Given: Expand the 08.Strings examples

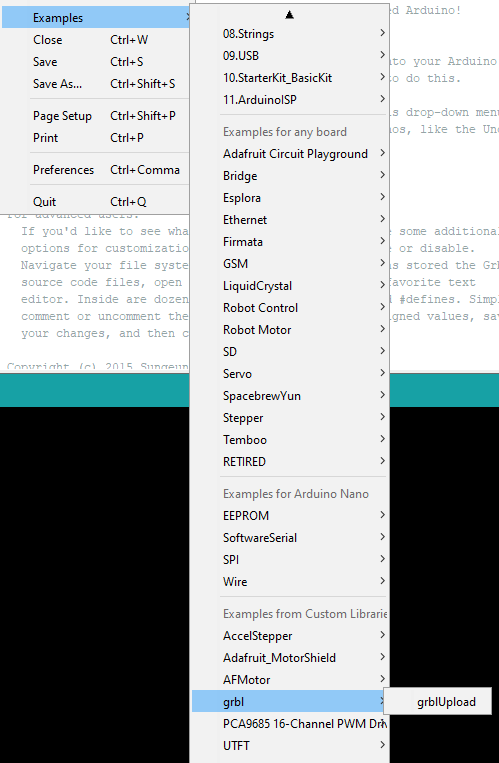Looking at the screenshot, I should pos(290,34).
